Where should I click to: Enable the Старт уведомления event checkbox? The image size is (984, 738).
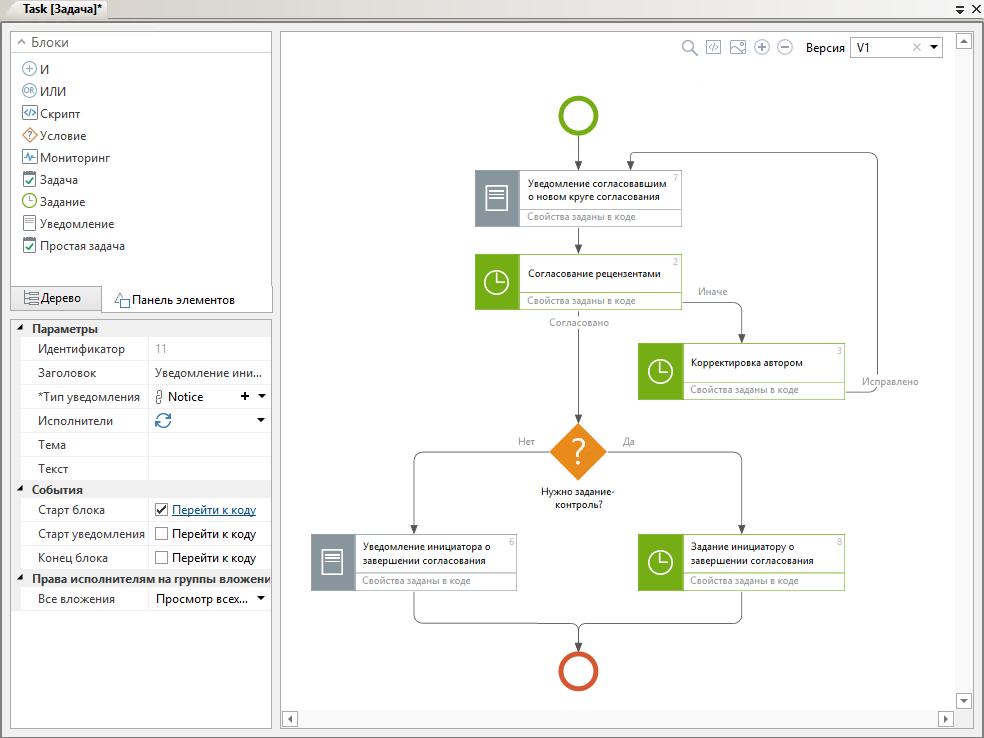coord(161,534)
